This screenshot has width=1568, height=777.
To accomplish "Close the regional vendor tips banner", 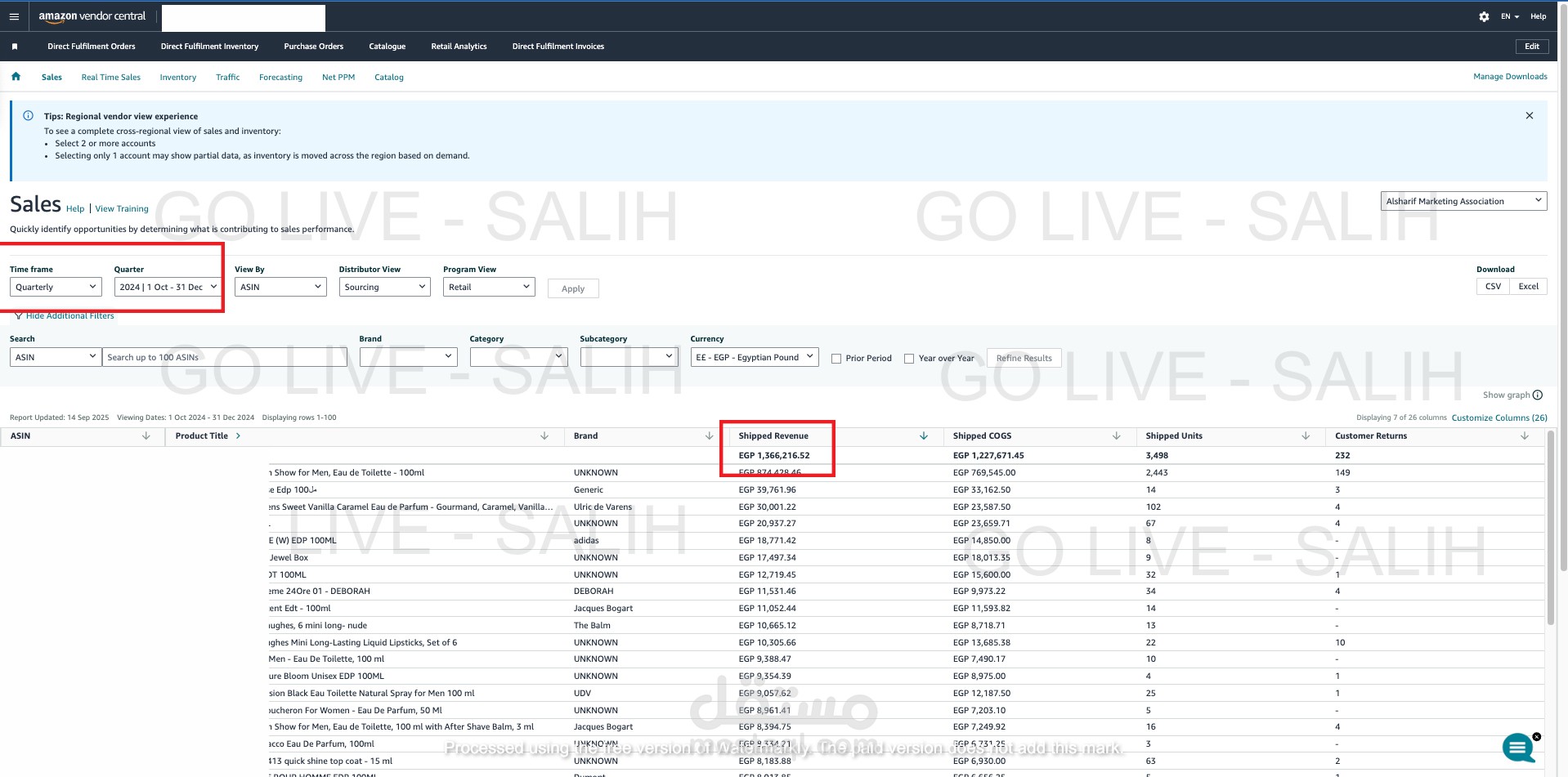I will 1529,116.
